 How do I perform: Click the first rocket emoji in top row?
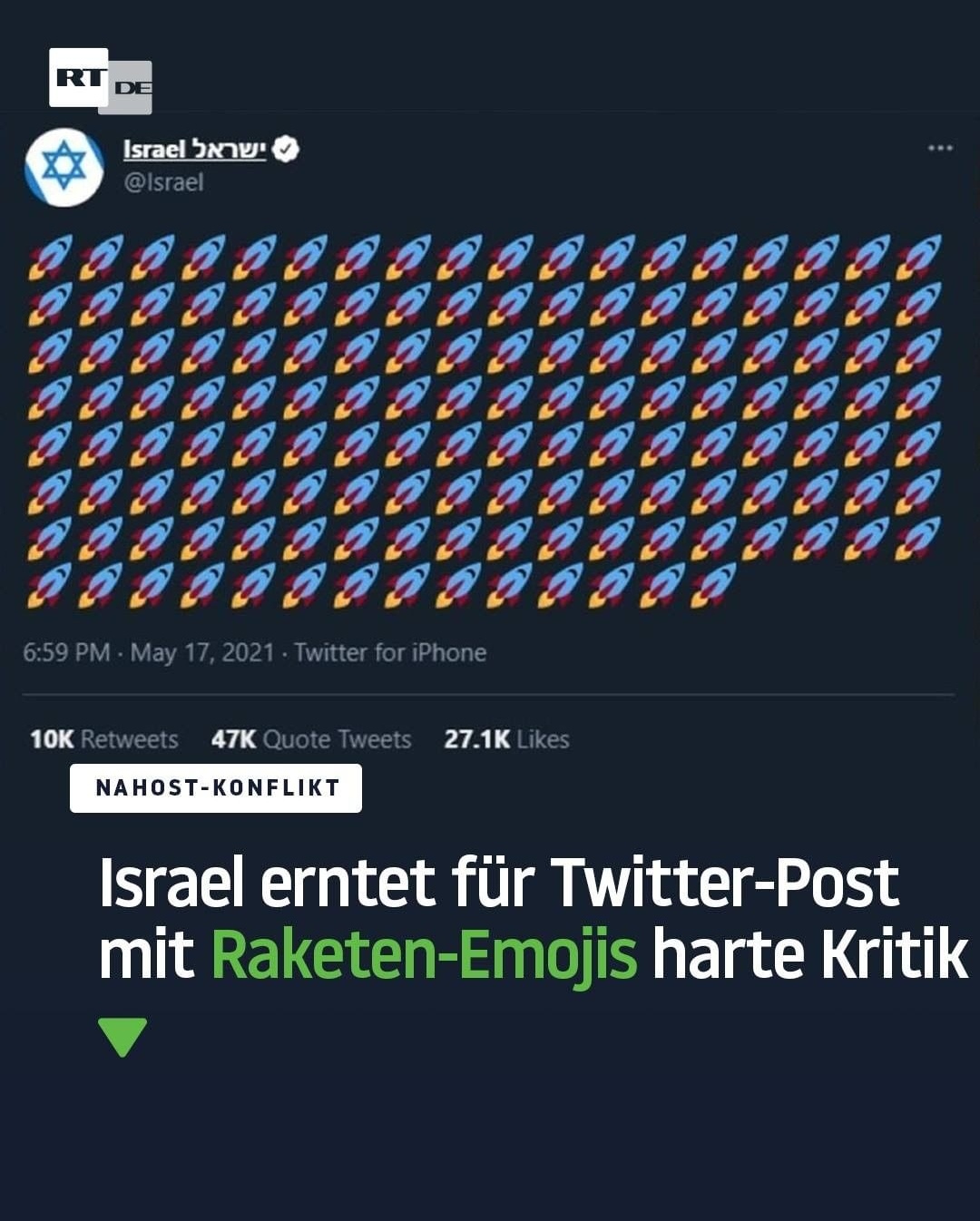(x=49, y=256)
